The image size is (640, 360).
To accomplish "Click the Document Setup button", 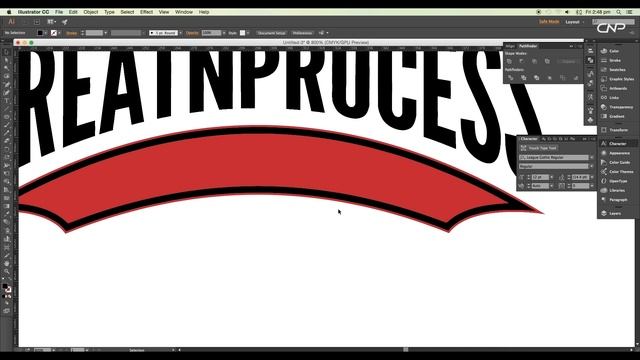I will (271, 33).
